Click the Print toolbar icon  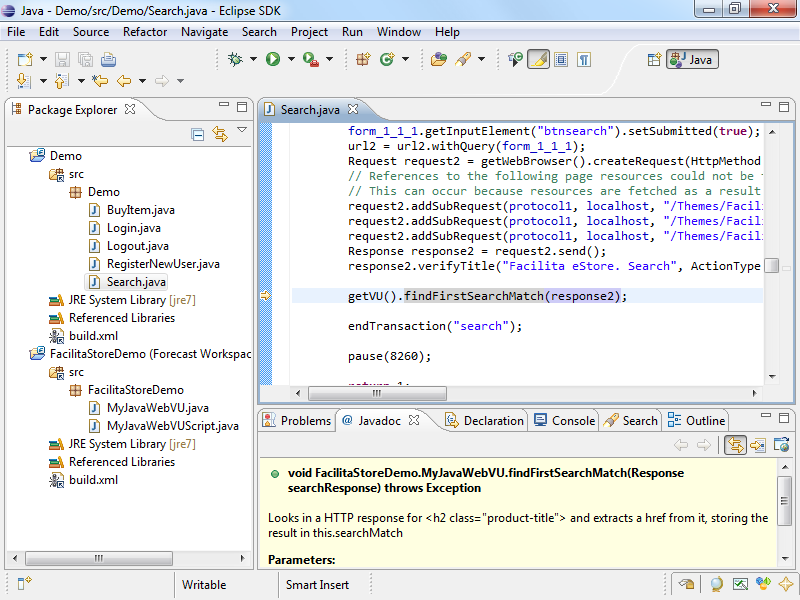(108, 60)
